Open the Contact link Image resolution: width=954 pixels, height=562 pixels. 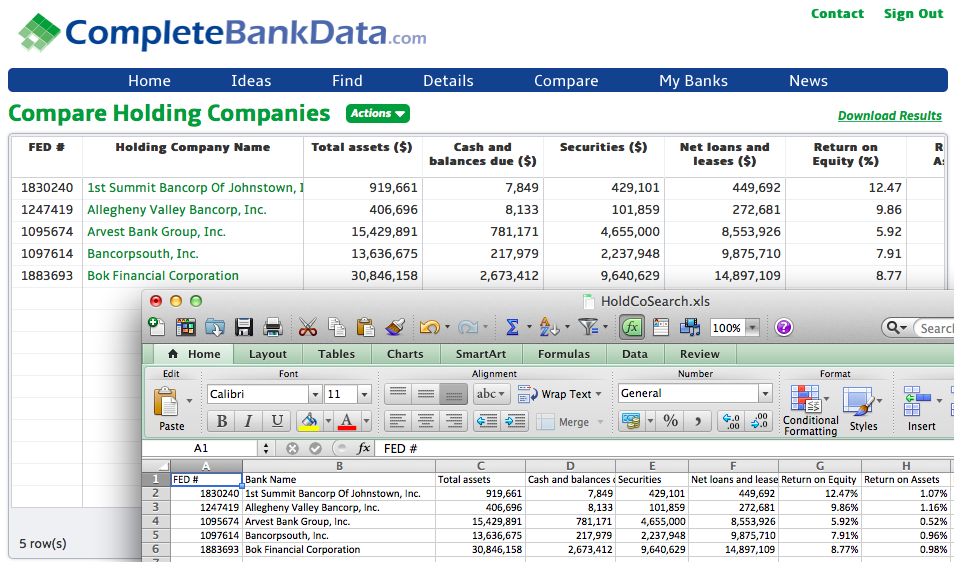837,13
